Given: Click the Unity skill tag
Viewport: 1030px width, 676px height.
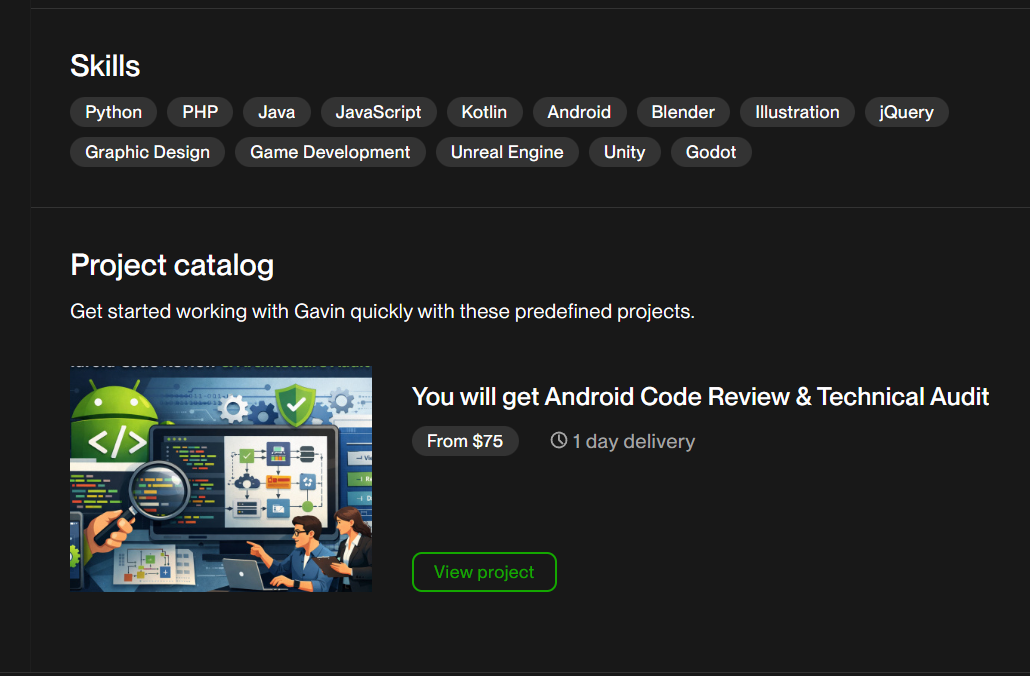Looking at the screenshot, I should [624, 152].
